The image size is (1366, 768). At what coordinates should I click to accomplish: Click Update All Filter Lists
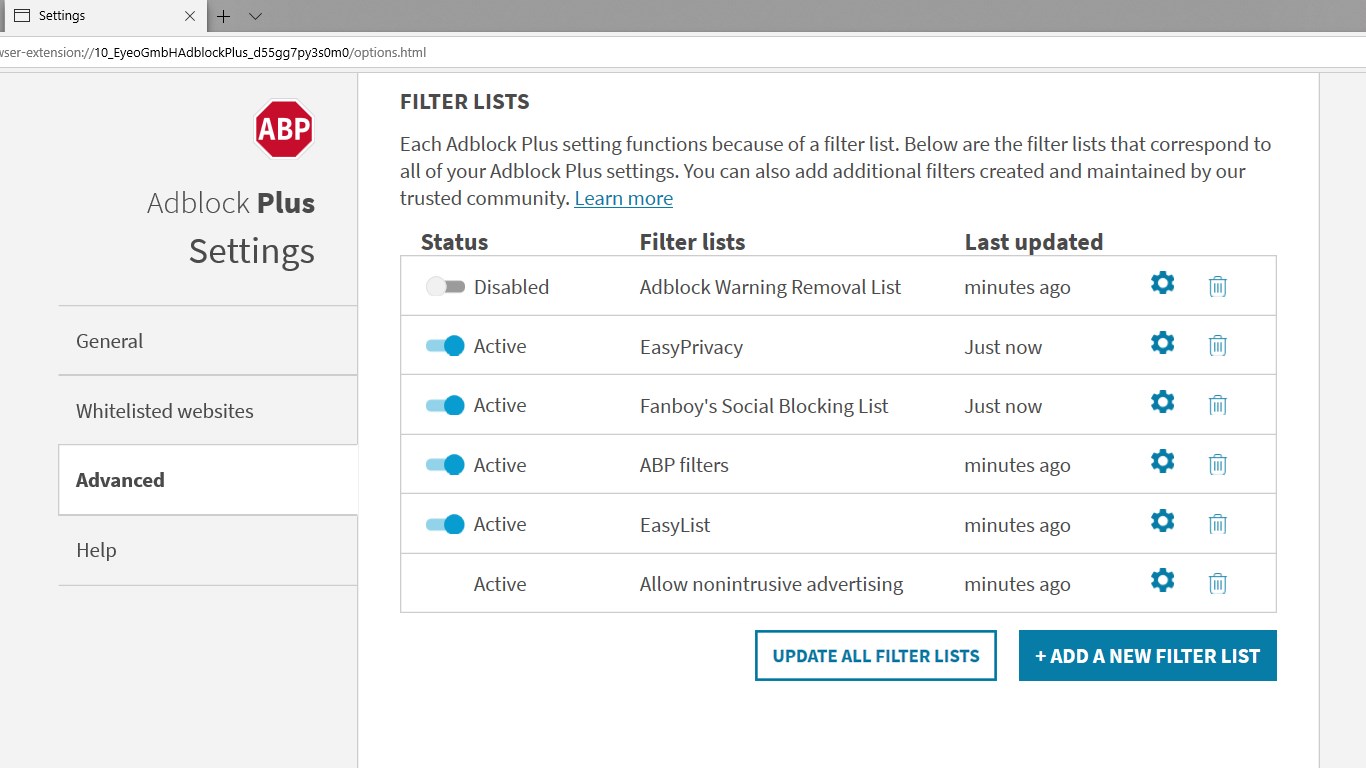[875, 655]
